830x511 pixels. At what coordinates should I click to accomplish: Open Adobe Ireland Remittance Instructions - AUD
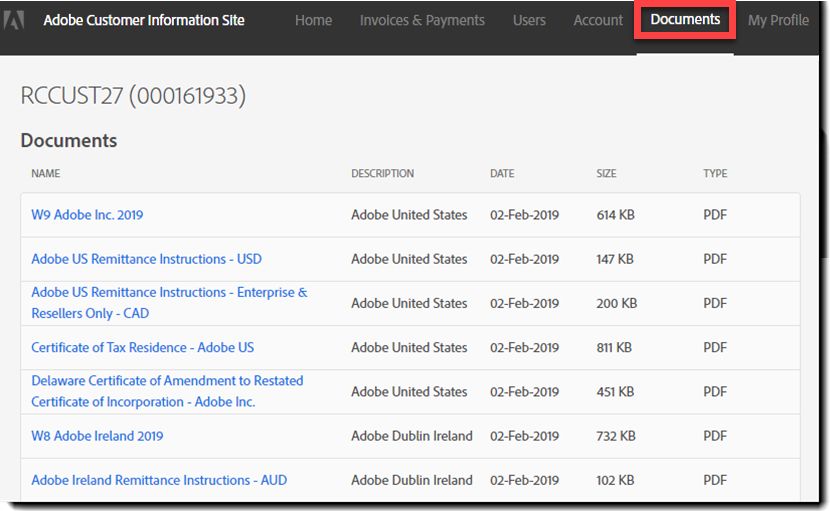[159, 480]
